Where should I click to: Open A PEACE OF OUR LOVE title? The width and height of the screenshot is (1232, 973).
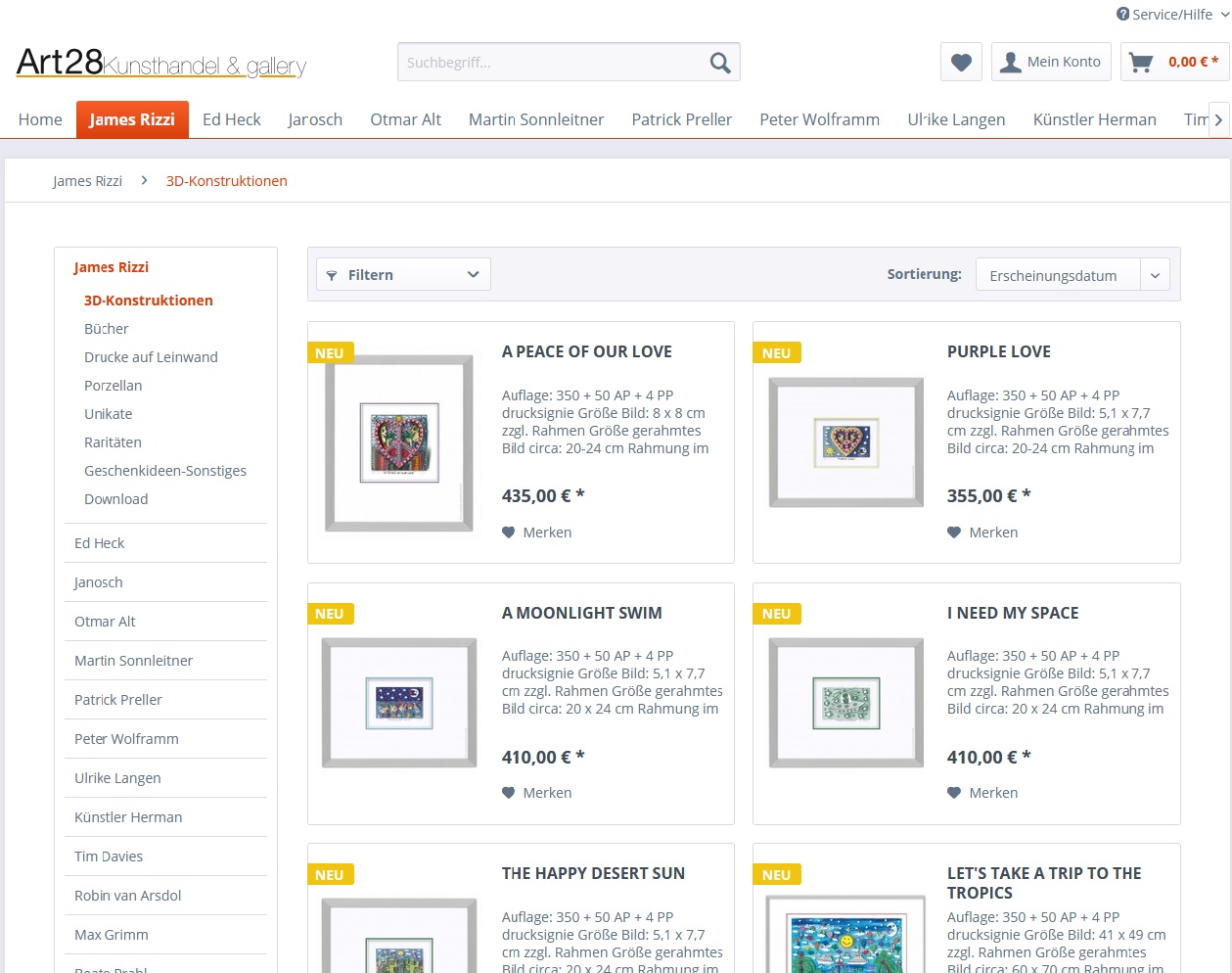coord(587,351)
